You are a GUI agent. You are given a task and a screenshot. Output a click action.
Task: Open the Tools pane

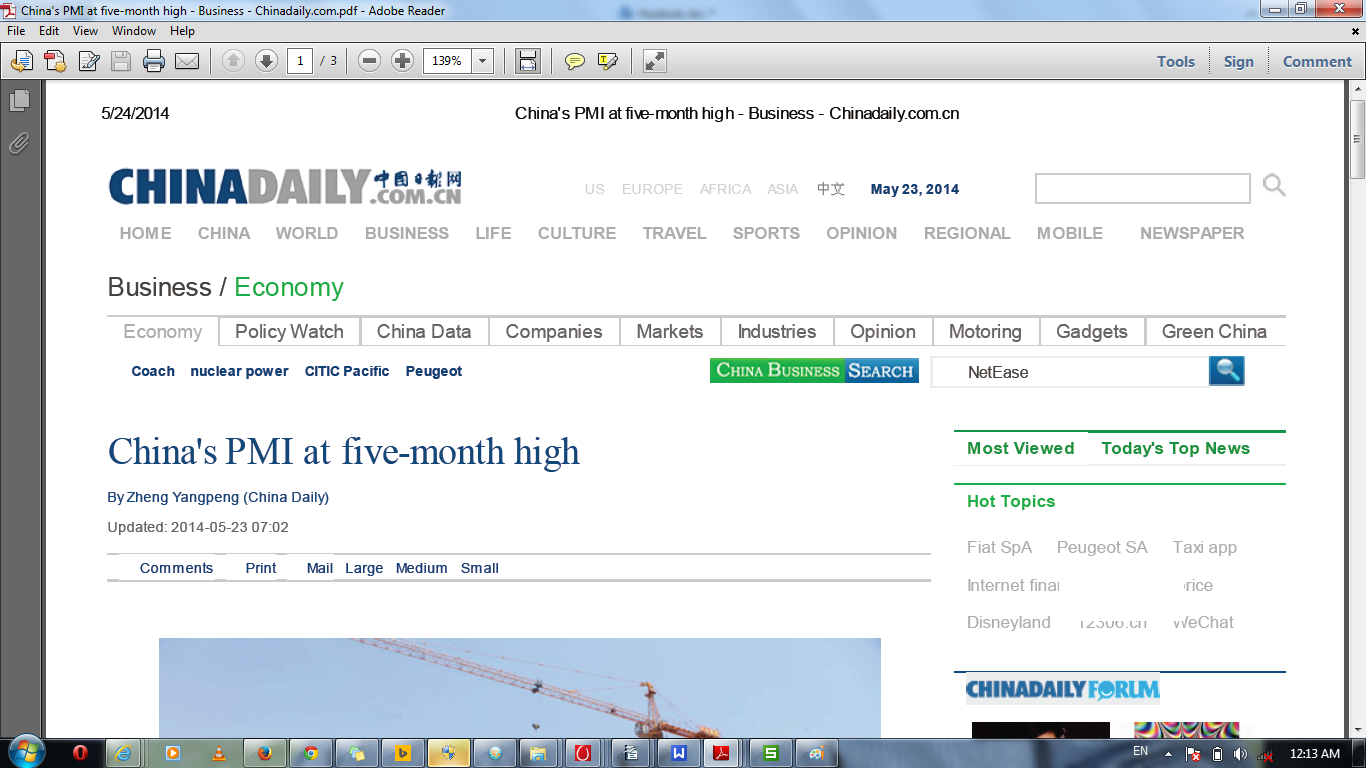[x=1176, y=61]
